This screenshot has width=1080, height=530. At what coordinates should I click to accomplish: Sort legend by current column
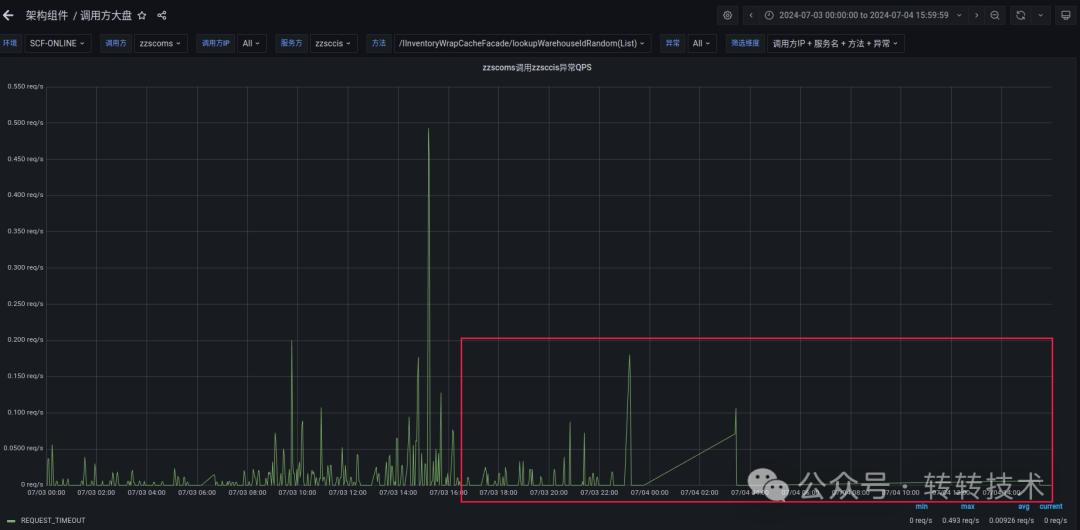1050,507
